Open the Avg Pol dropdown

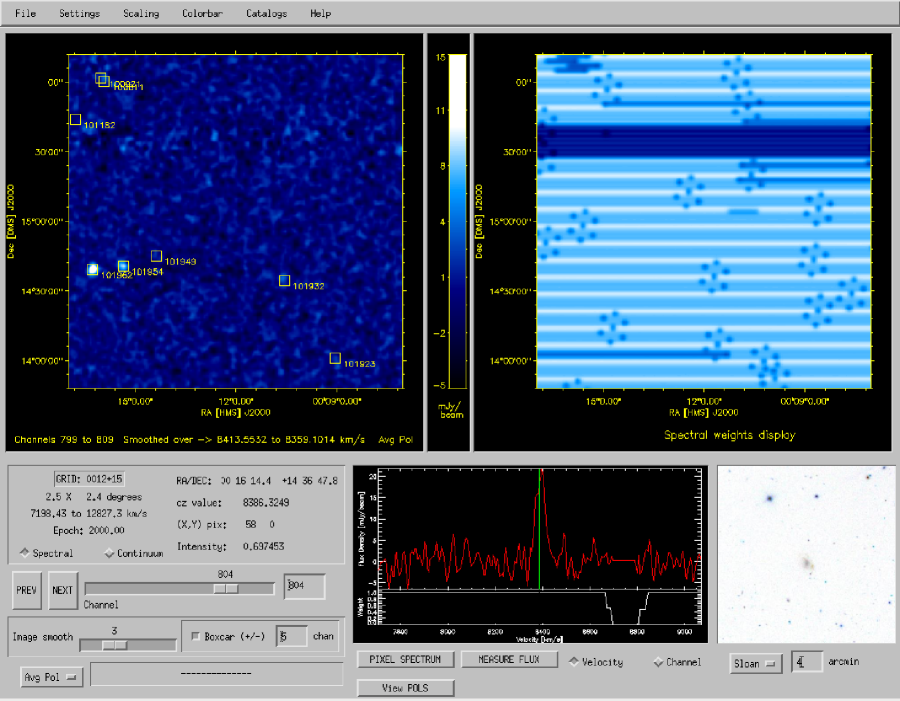(x=52, y=678)
